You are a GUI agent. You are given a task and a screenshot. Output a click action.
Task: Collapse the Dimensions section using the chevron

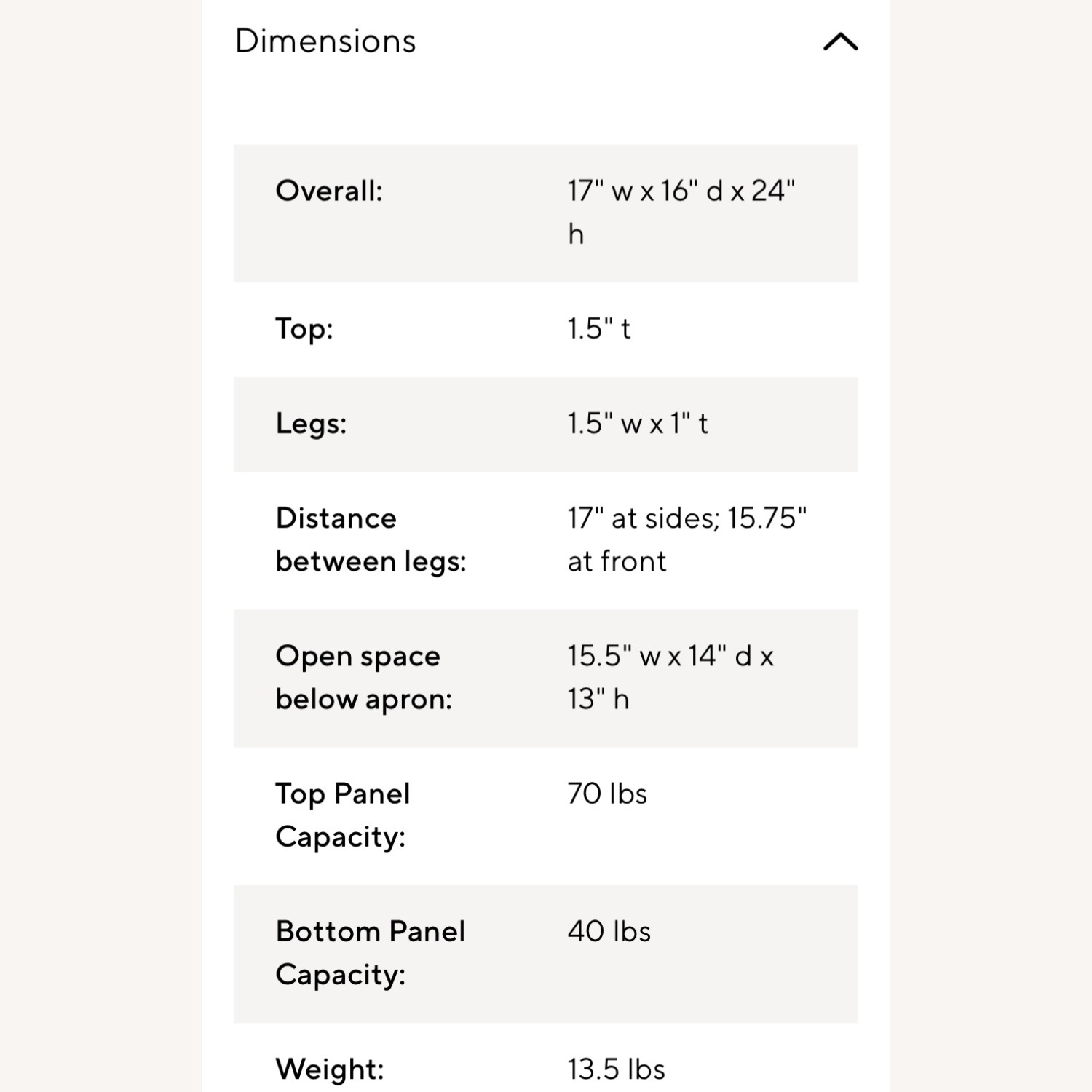(x=840, y=42)
